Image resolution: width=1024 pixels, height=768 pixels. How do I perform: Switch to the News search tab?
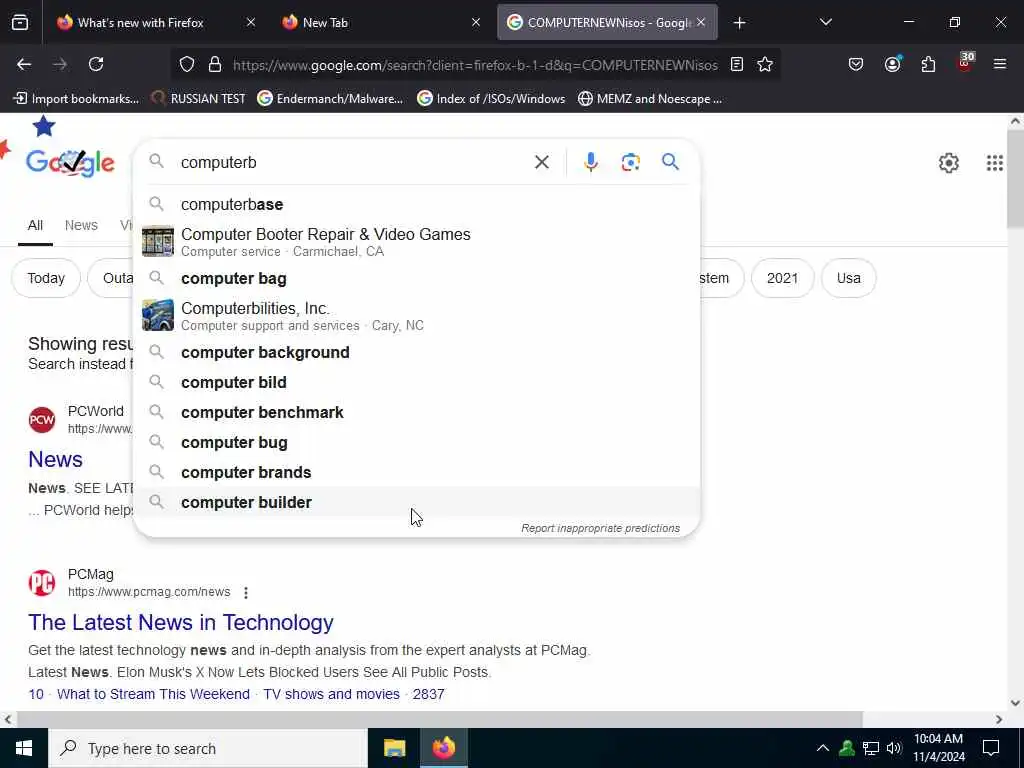coord(81,225)
